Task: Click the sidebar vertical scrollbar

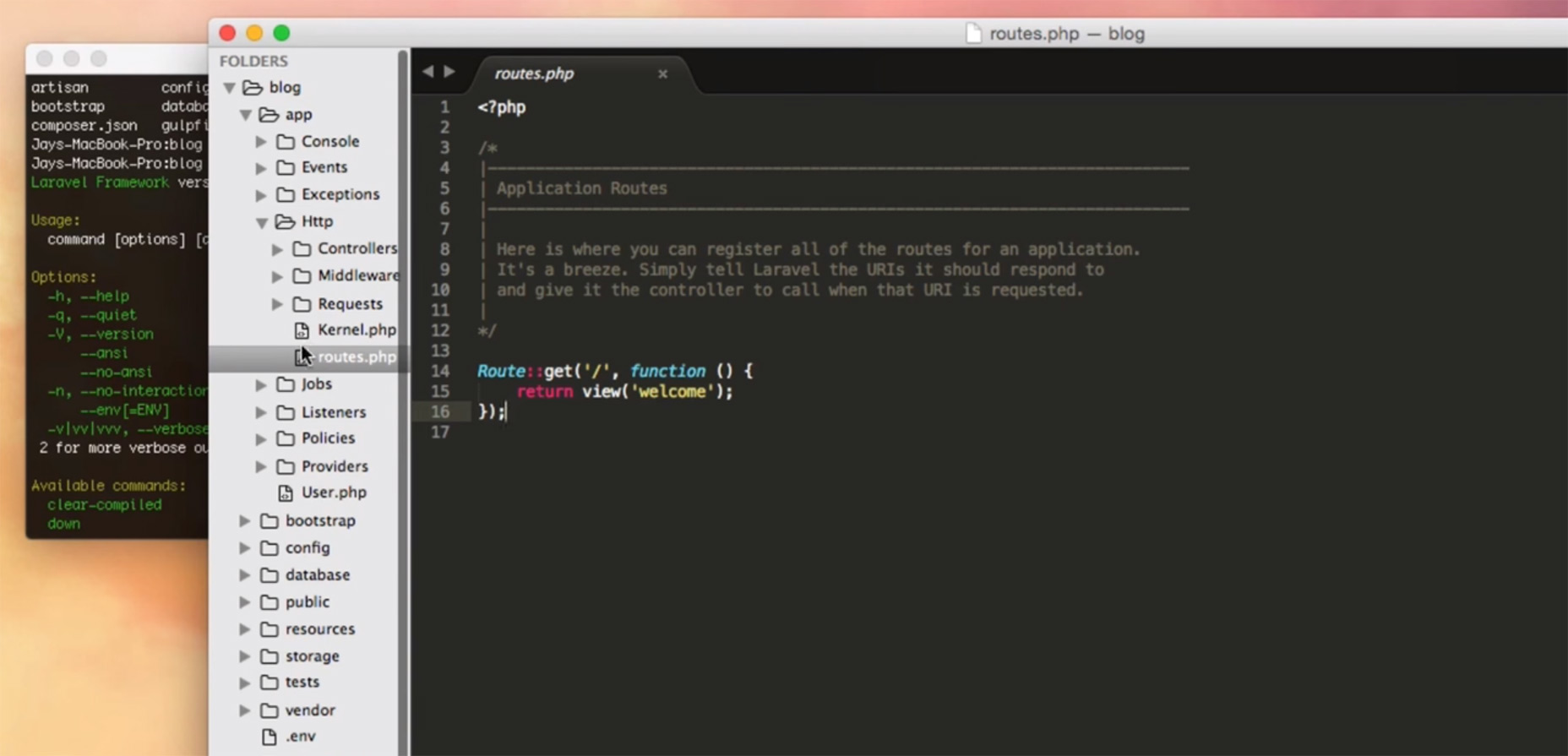Action: click(403, 401)
